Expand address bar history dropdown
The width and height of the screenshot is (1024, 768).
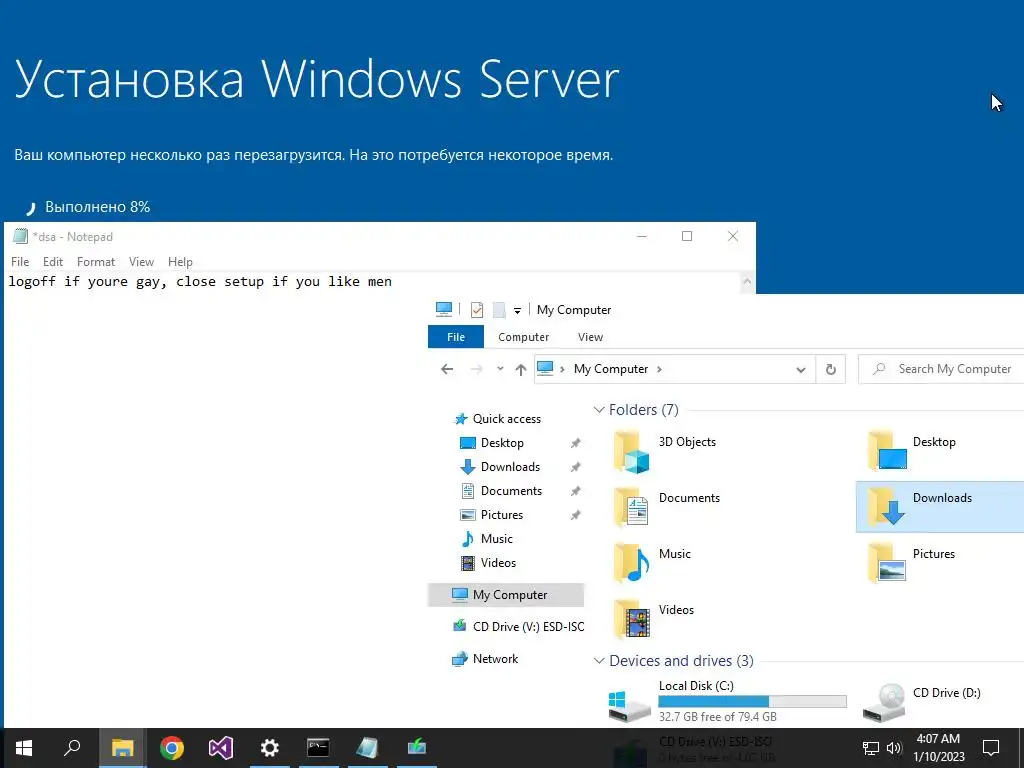(801, 370)
